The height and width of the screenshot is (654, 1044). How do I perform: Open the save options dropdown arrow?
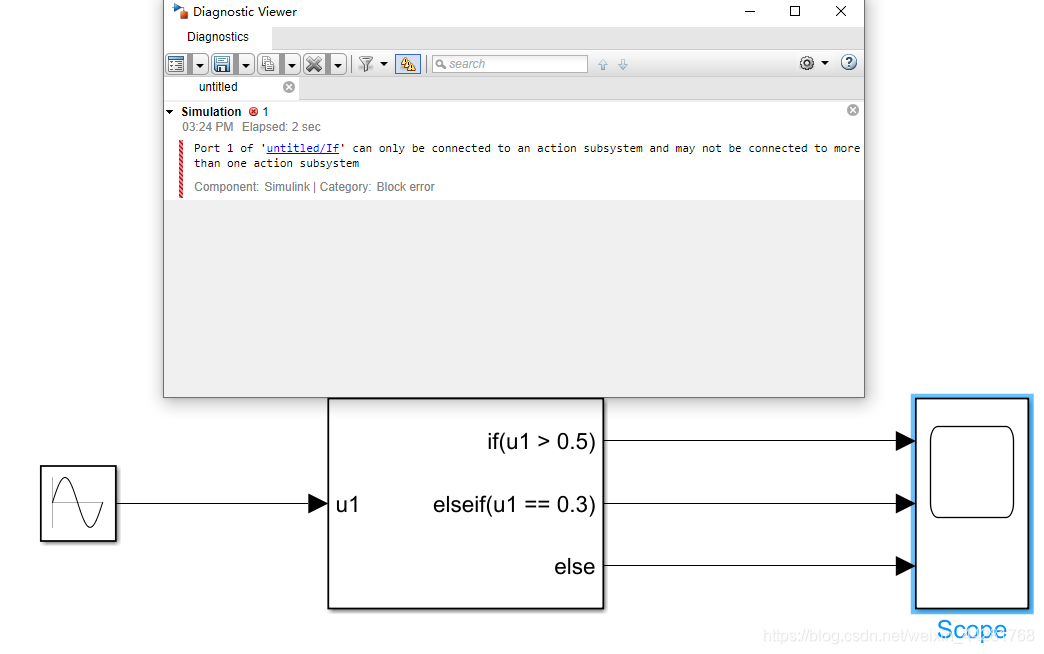tap(245, 63)
